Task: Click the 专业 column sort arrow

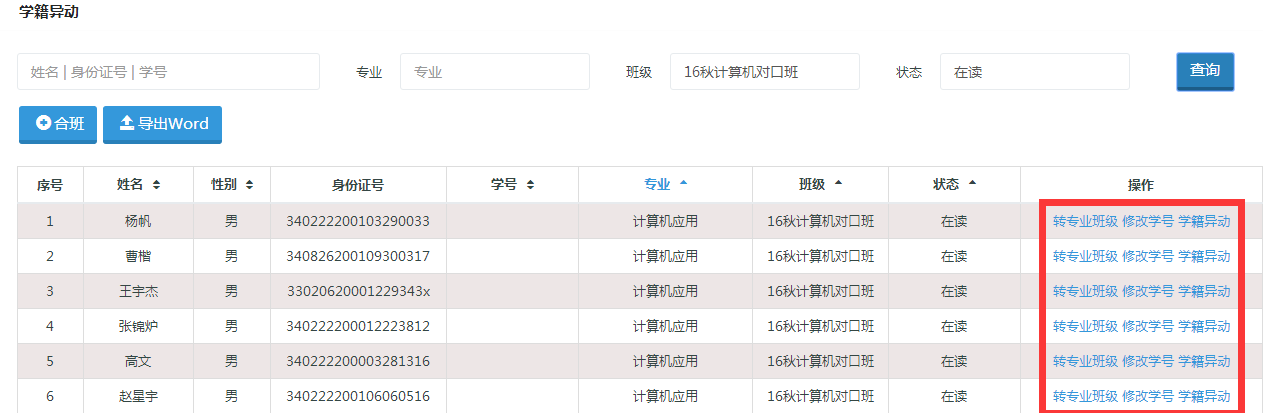Action: (684, 184)
